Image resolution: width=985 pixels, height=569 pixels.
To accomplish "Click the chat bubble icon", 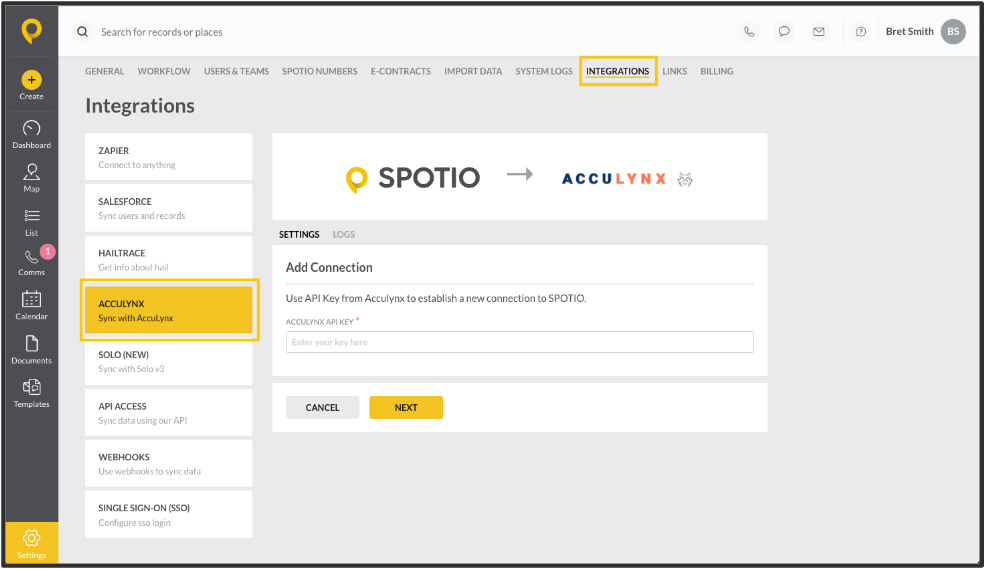I will pyautogui.click(x=784, y=31).
